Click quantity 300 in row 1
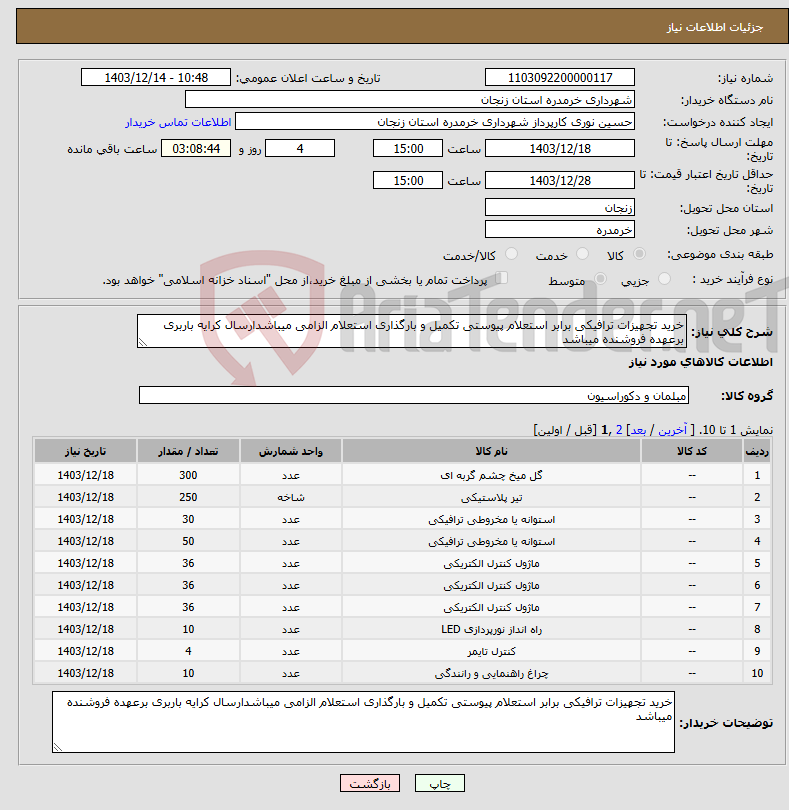Viewport: 789px width, 810px height. tap(188, 475)
